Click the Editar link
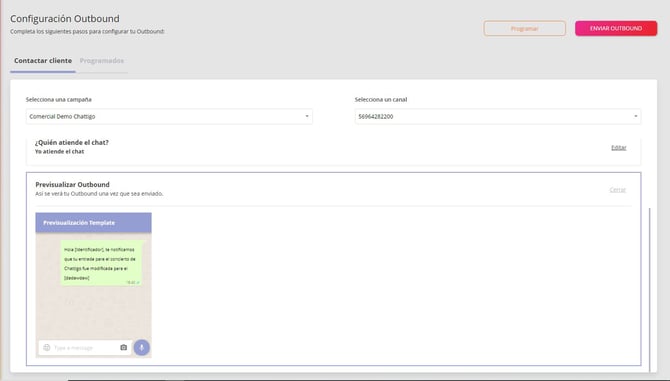Screen dimensions: 670x381 [618, 147]
